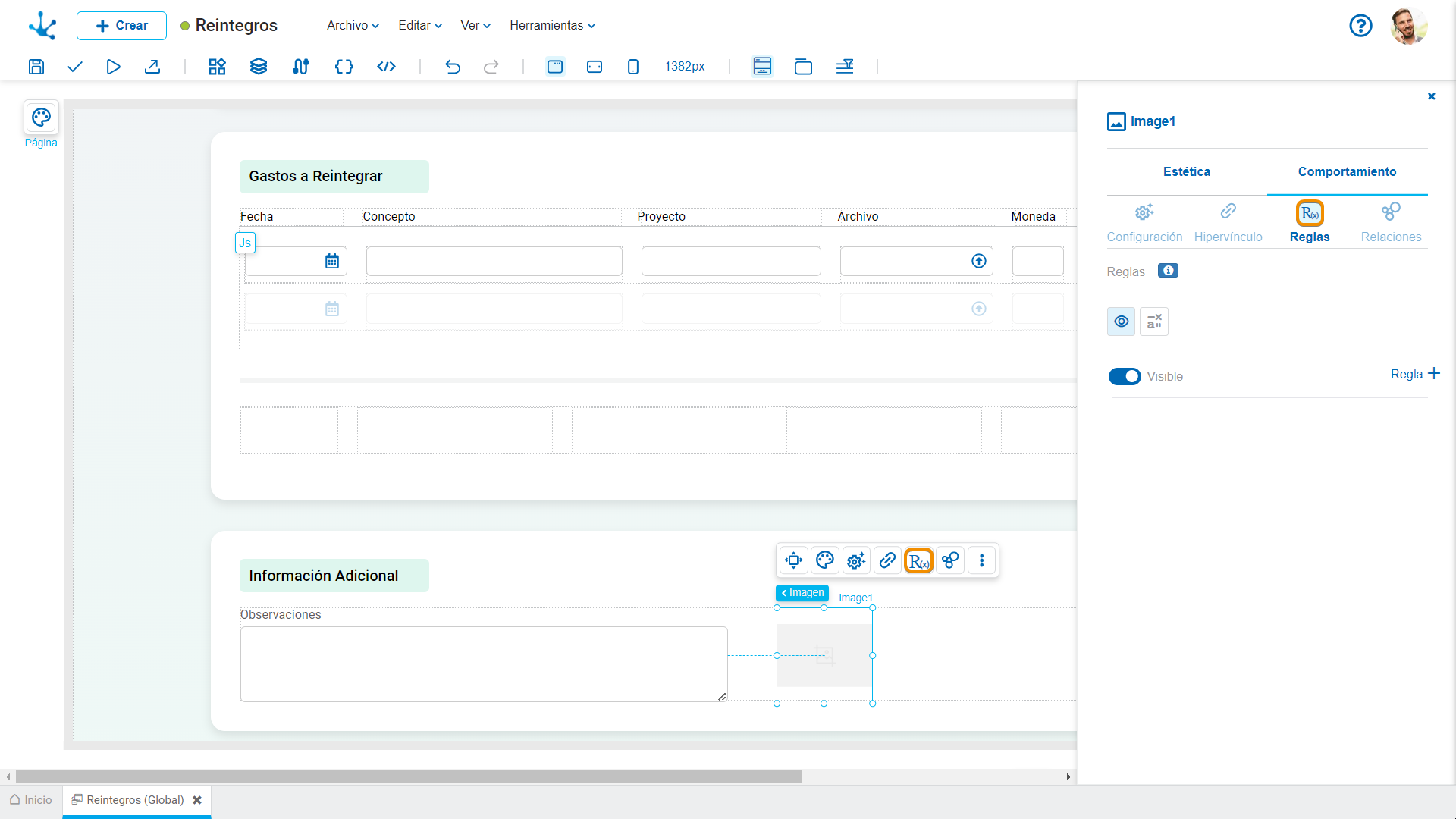
Task: Click the Concepto input field
Action: pyautogui.click(x=494, y=261)
